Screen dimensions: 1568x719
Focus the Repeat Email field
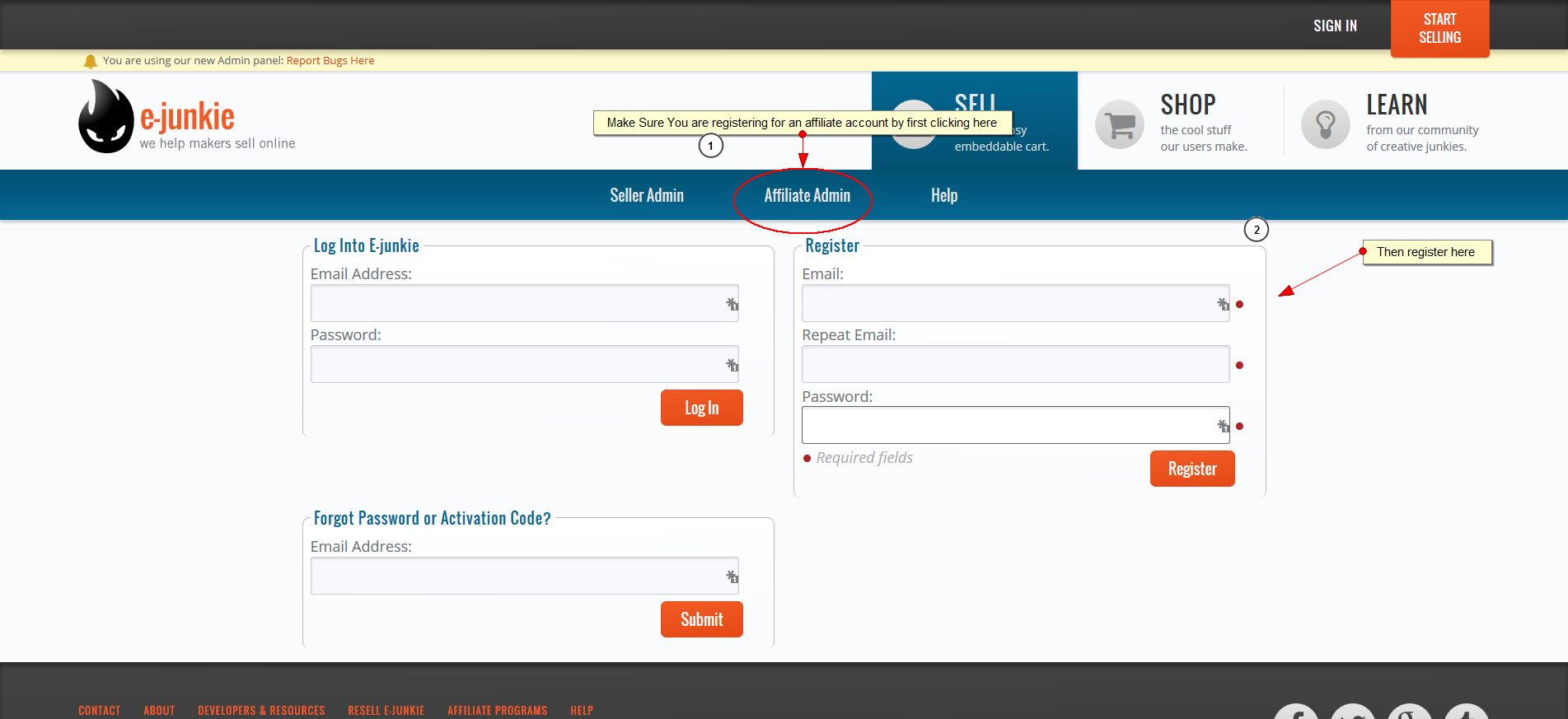(x=1015, y=364)
